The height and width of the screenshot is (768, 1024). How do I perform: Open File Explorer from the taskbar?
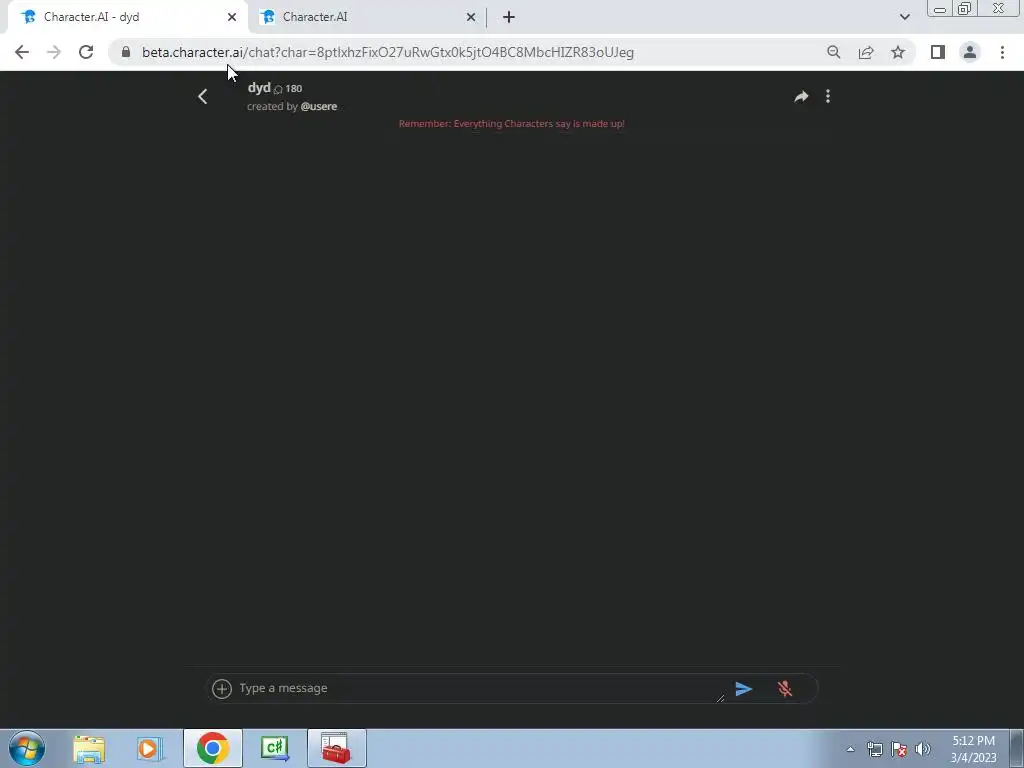pos(89,749)
